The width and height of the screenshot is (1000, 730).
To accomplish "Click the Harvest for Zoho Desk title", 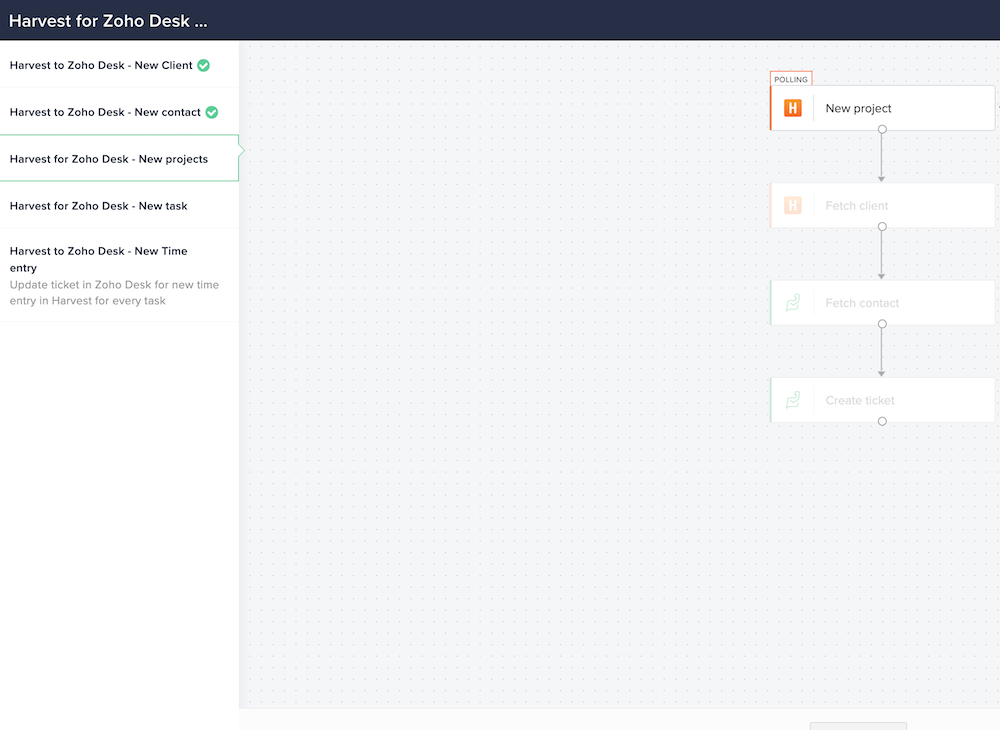I will point(108,21).
